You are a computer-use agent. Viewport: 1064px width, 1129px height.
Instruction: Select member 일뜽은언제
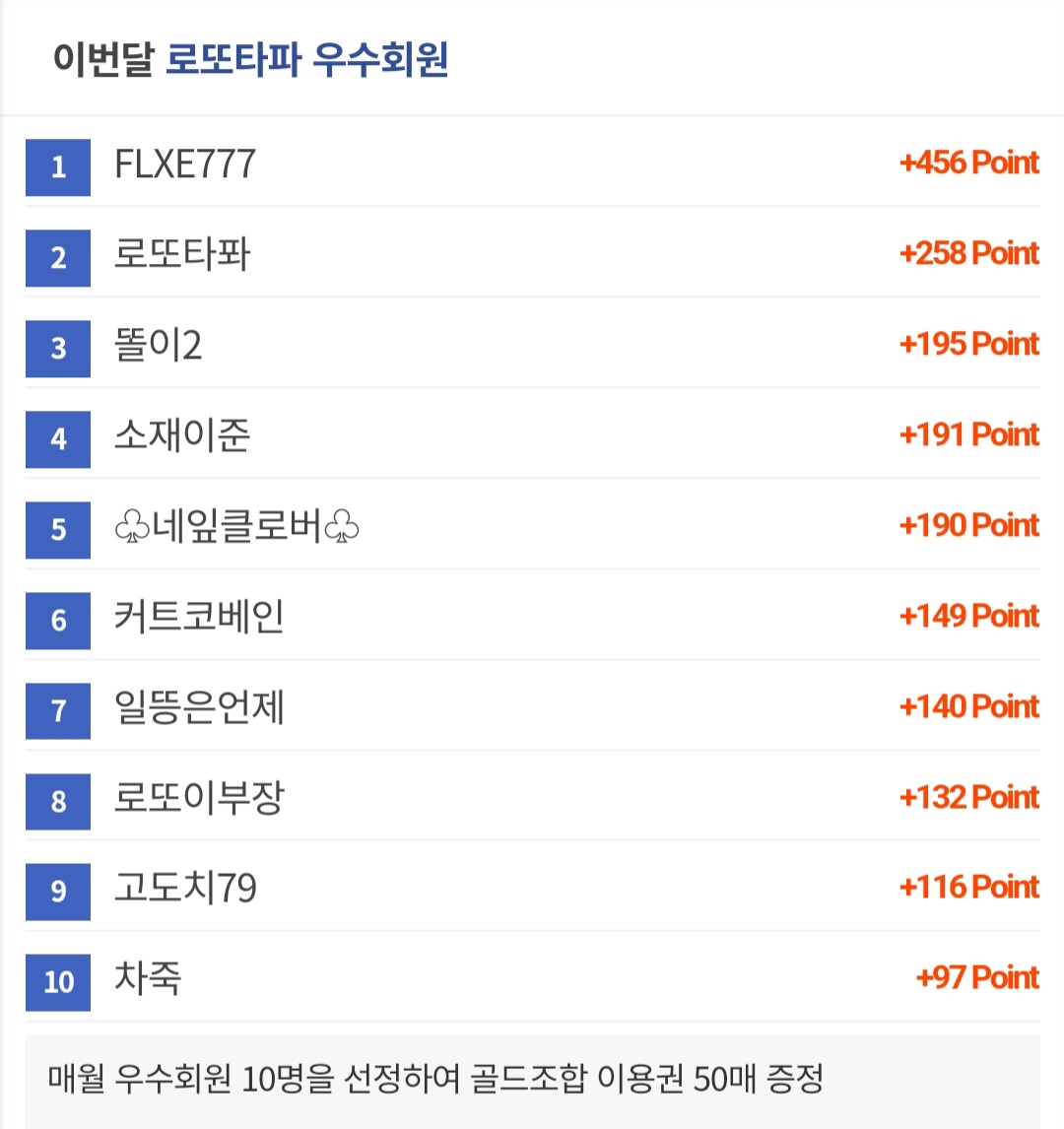(199, 707)
